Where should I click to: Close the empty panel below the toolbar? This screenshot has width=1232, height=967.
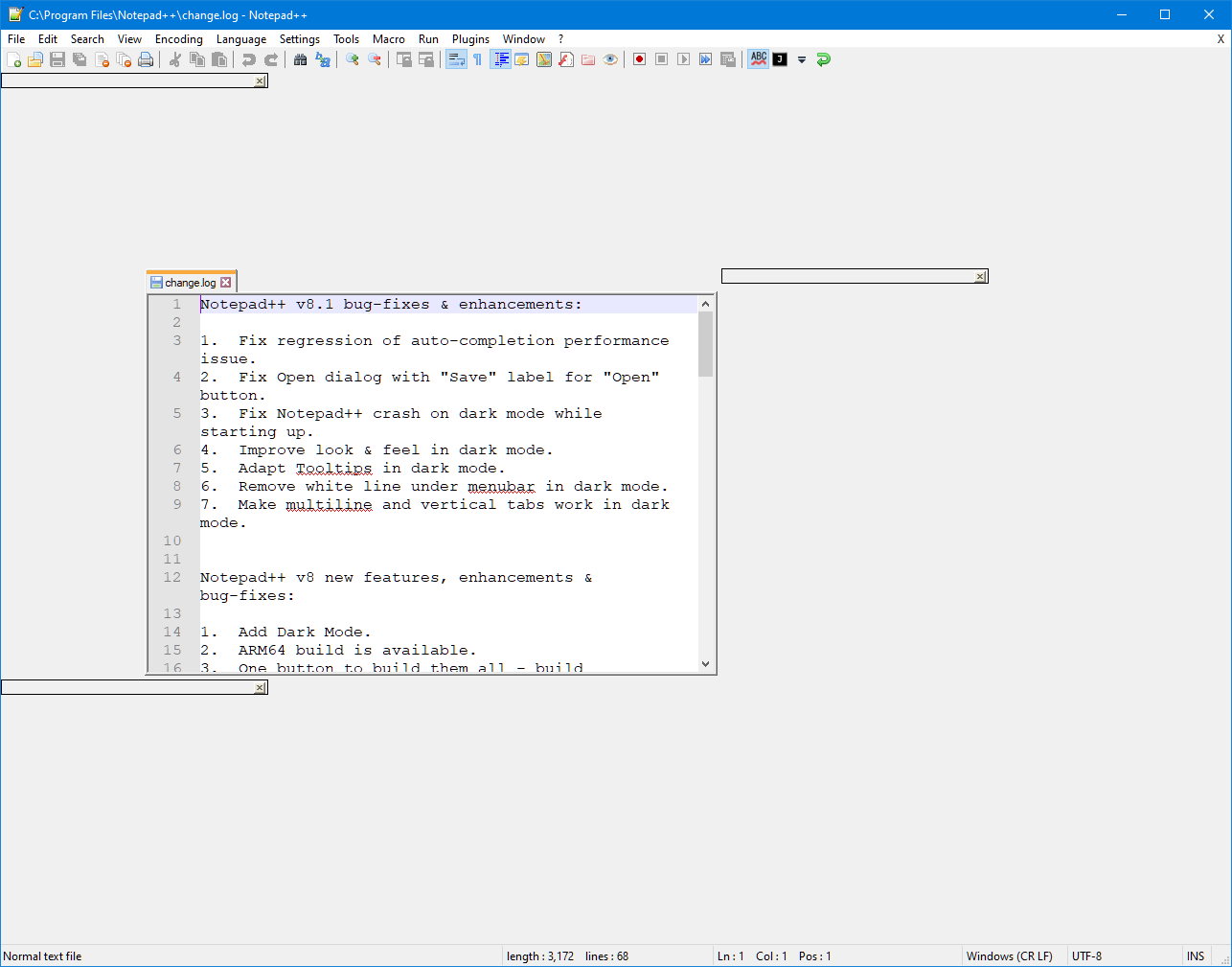[260, 81]
